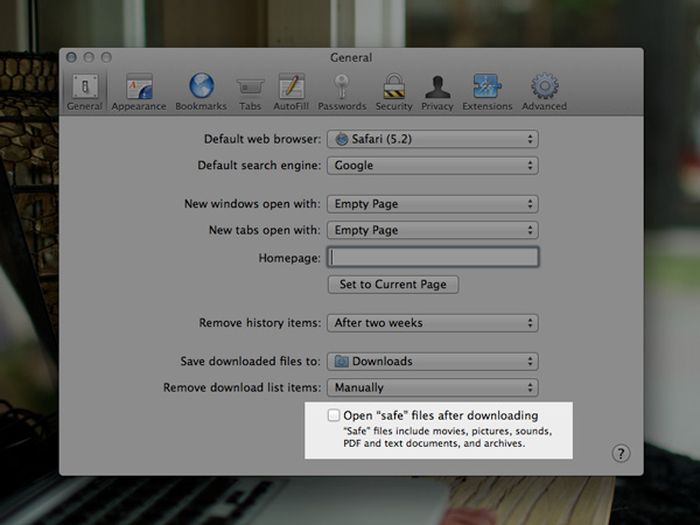This screenshot has height=525, width=700.
Task: Open the General preferences pane
Action: (x=85, y=92)
